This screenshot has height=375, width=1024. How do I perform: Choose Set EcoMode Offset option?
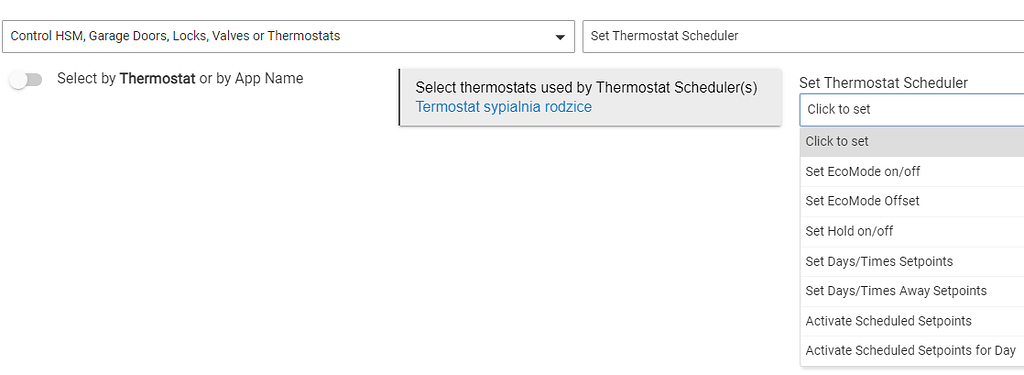[x=912, y=201]
